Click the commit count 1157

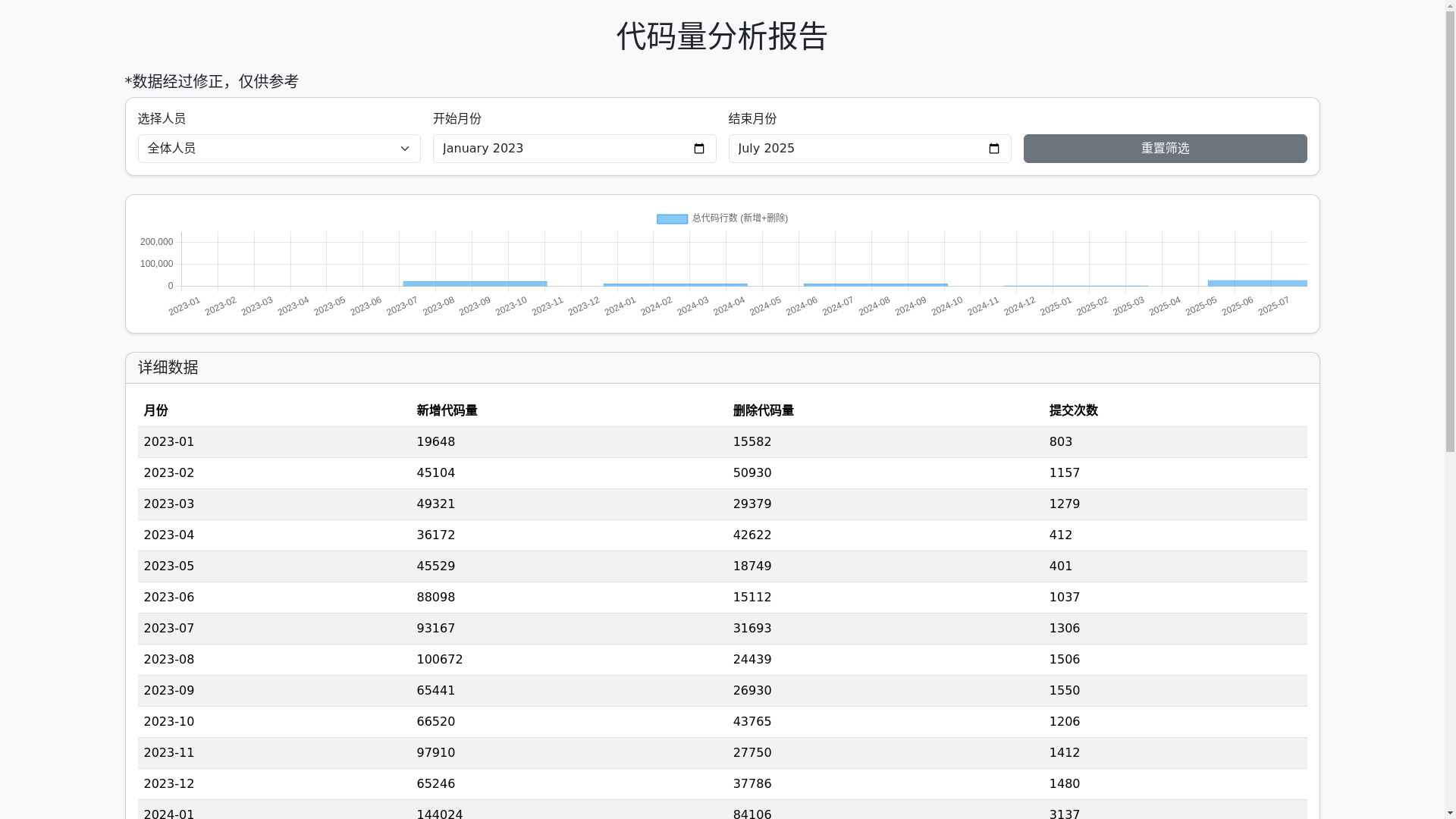tap(1064, 472)
